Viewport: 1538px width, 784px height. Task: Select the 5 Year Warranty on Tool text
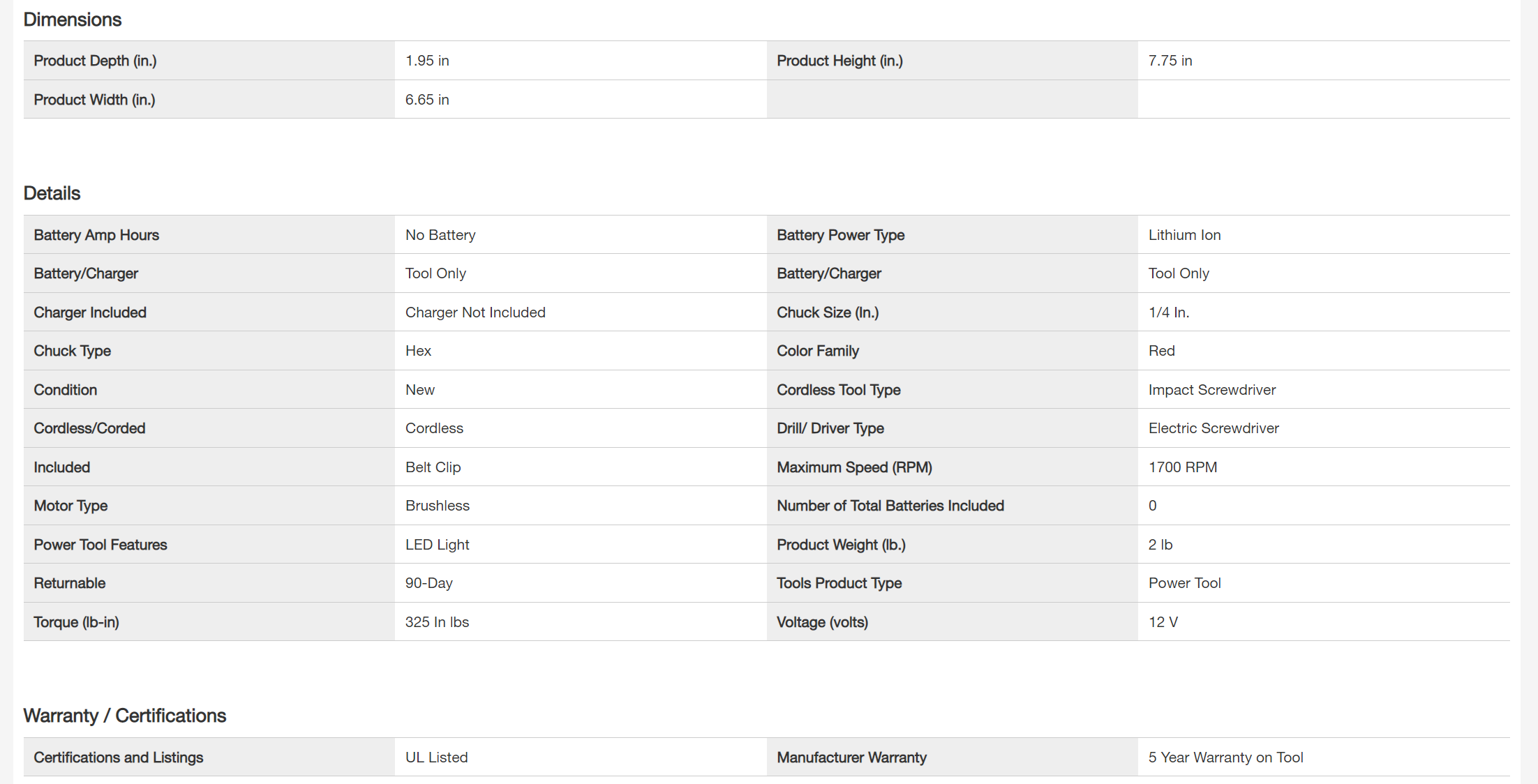[x=1225, y=757]
